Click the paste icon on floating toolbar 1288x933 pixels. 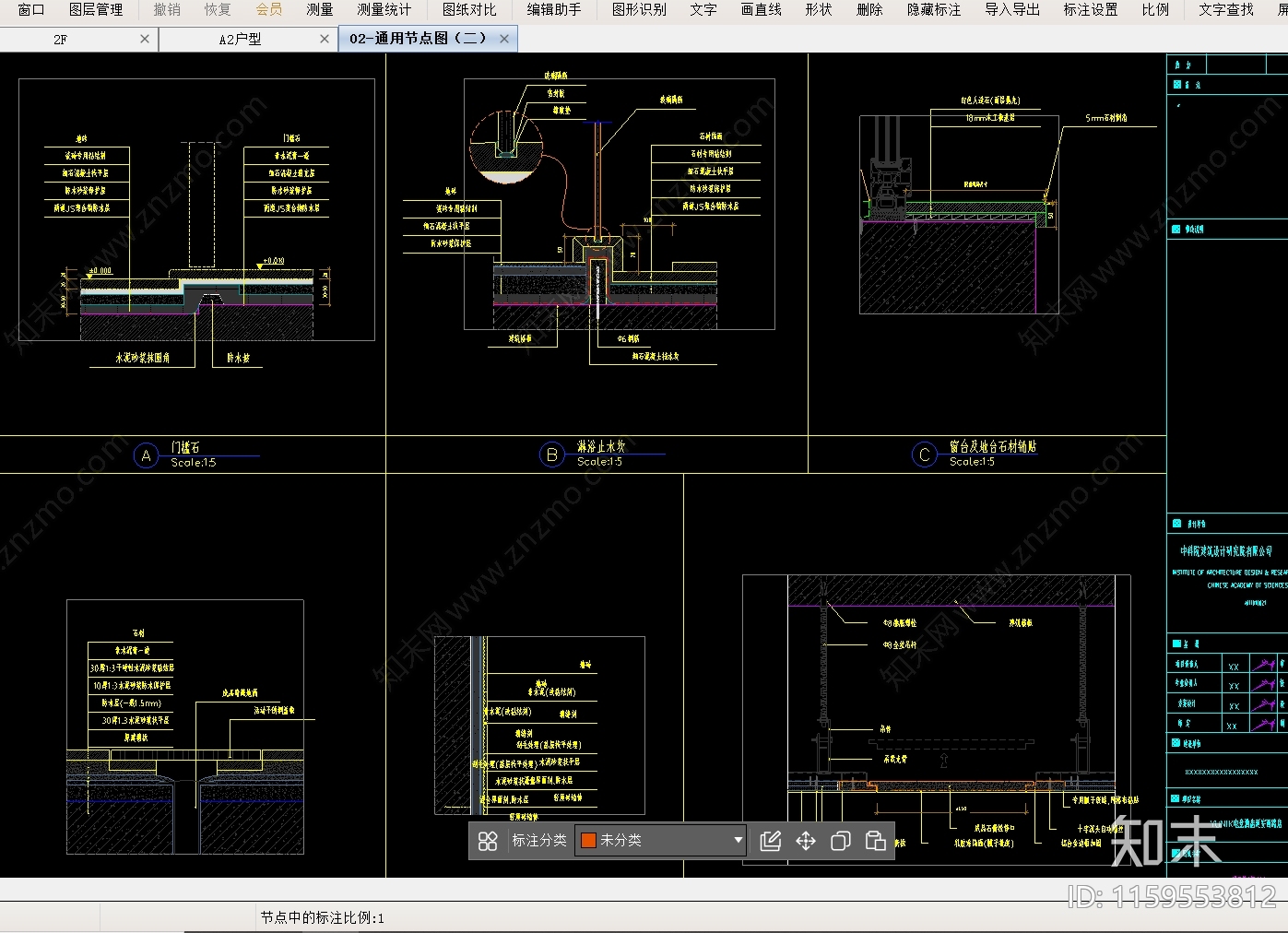click(876, 841)
